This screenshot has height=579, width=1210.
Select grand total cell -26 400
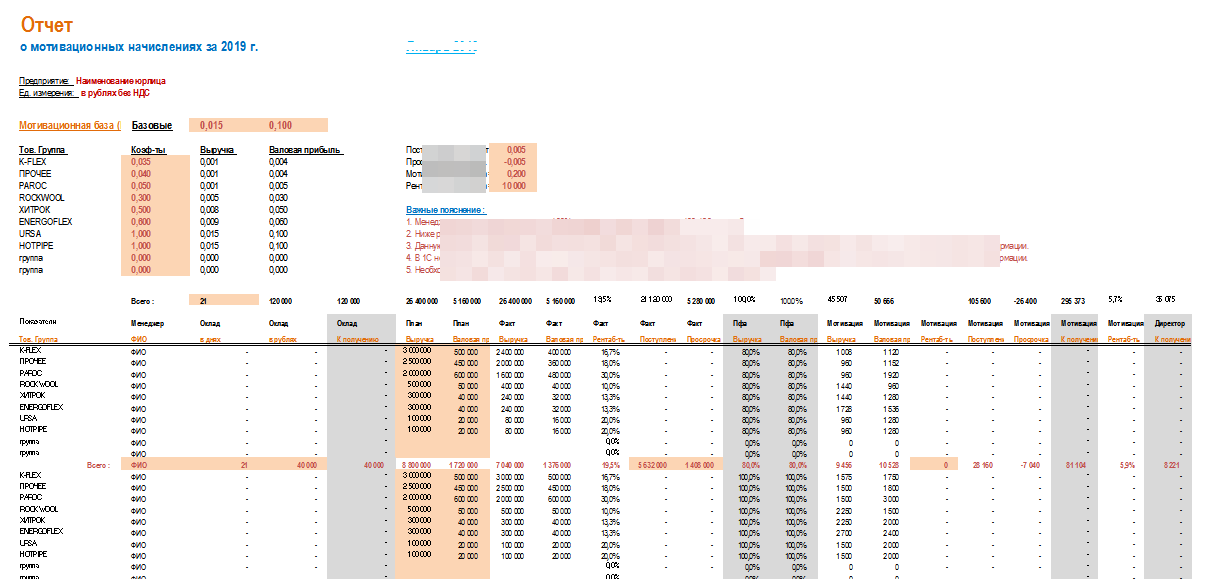tap(1027, 299)
